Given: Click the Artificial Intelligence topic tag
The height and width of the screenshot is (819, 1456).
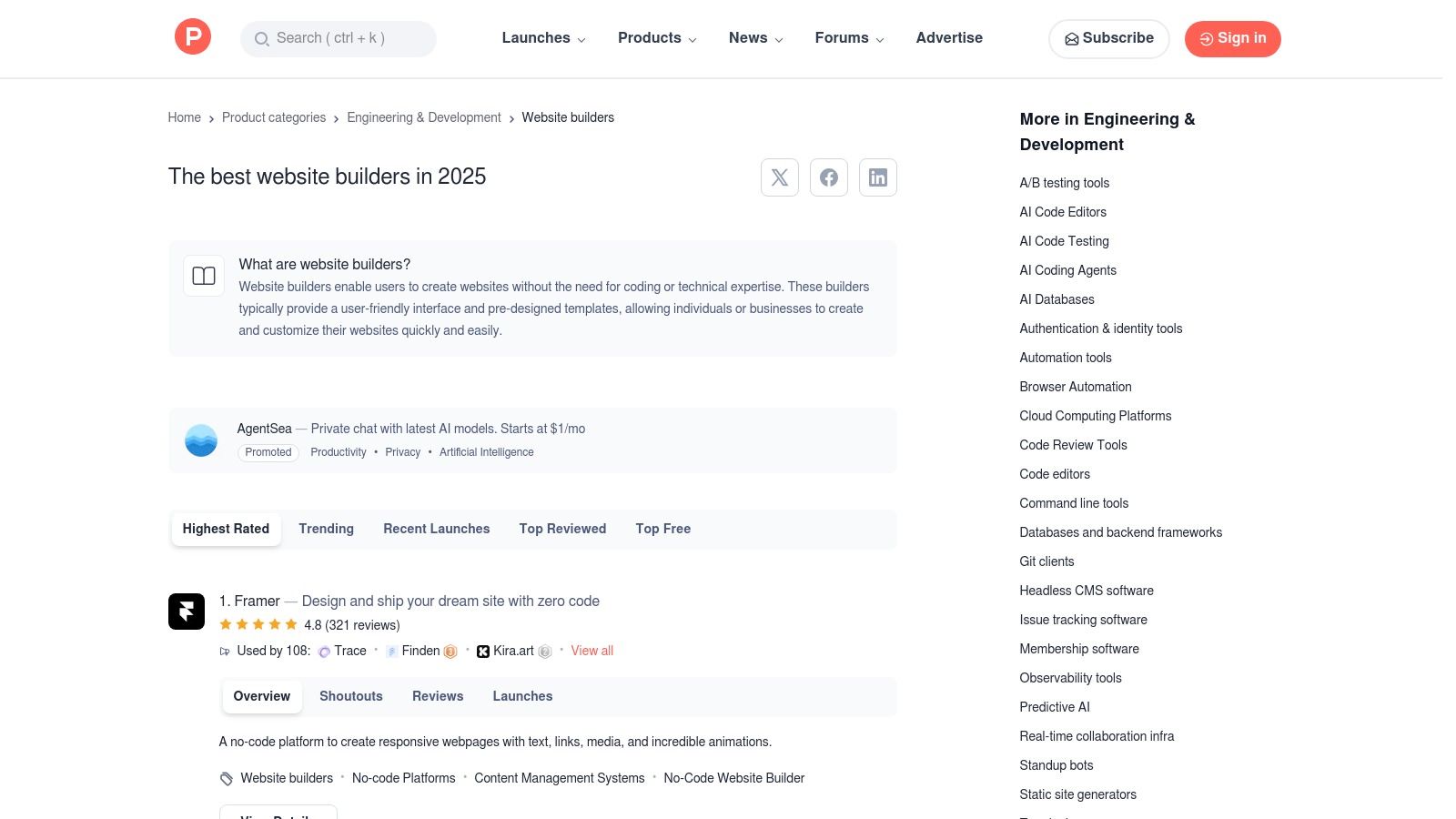Looking at the screenshot, I should 487,452.
